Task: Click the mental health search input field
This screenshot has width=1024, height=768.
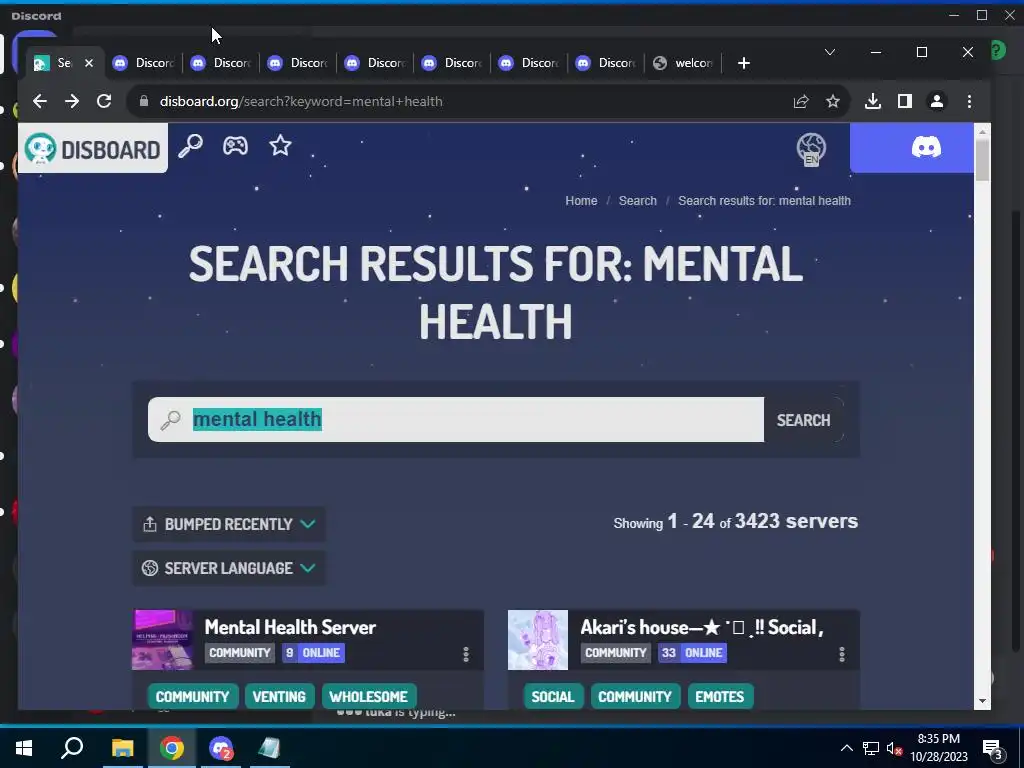Action: (456, 419)
